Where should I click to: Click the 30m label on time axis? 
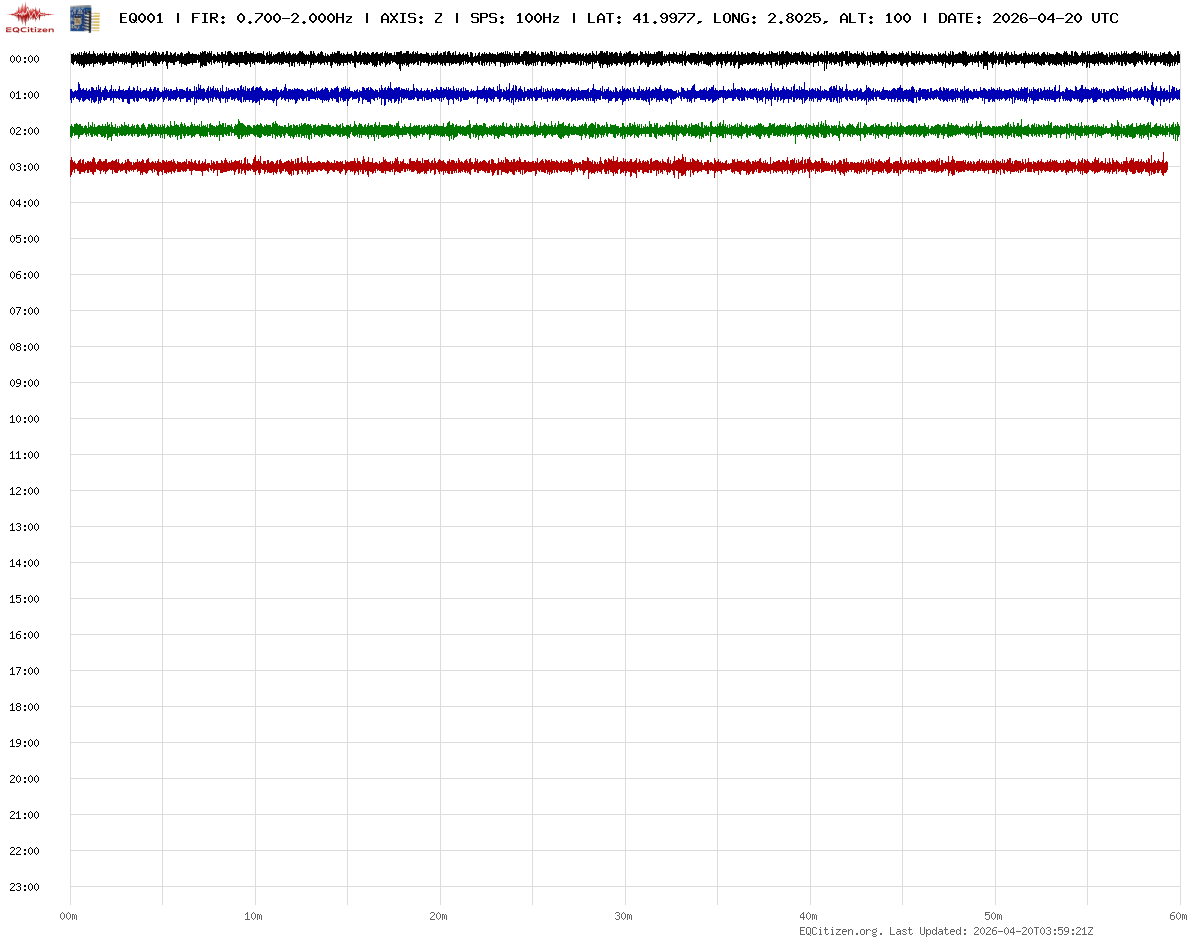[x=624, y=916]
